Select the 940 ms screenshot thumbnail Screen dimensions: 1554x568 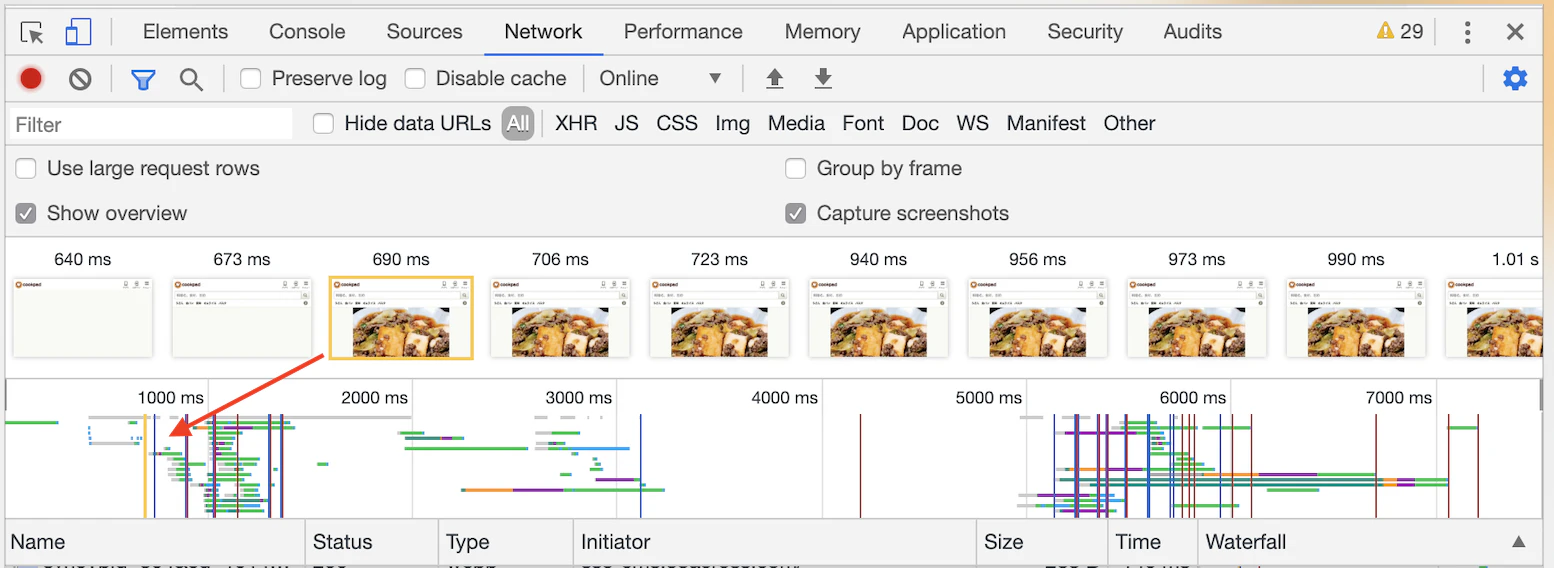click(x=878, y=317)
